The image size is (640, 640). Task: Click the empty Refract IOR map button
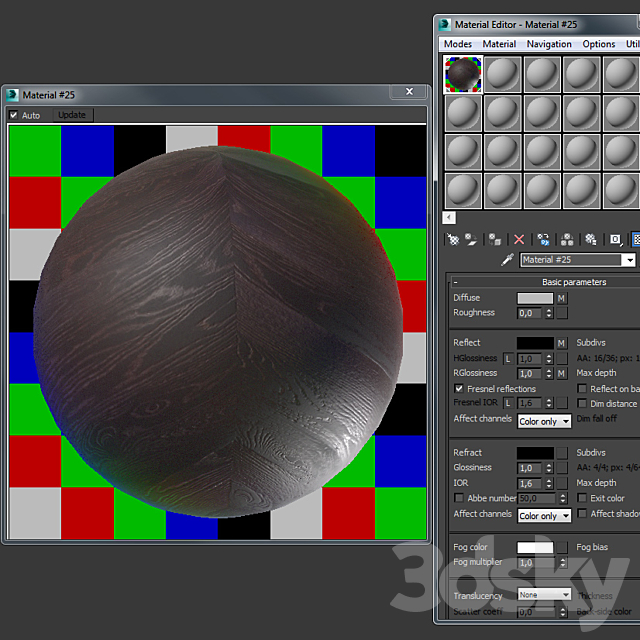(x=562, y=483)
